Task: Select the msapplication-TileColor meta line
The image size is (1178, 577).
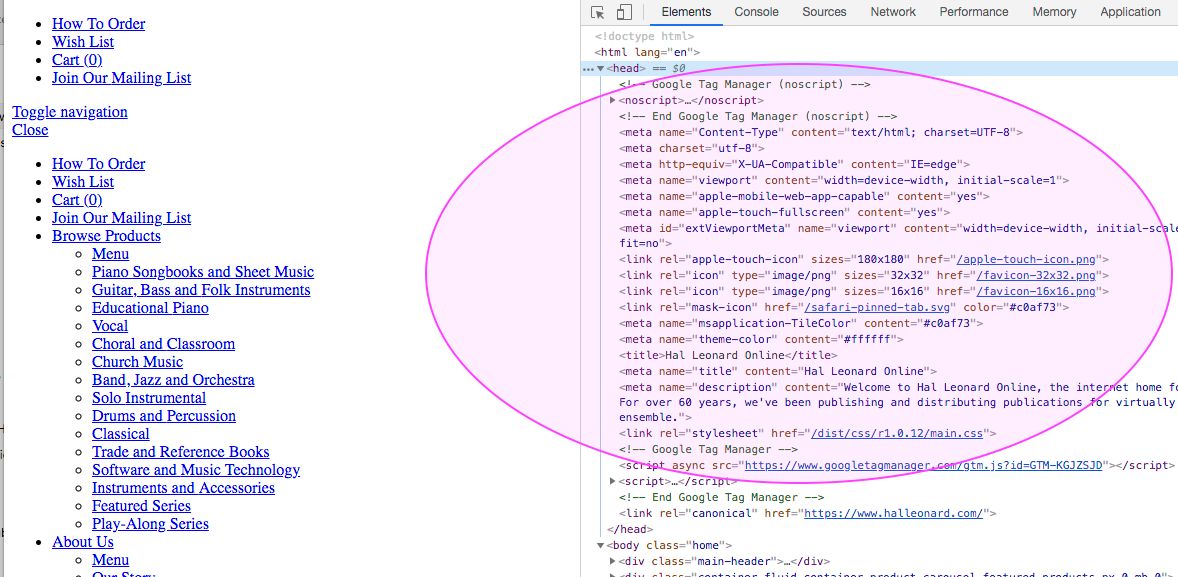Action: pos(801,324)
